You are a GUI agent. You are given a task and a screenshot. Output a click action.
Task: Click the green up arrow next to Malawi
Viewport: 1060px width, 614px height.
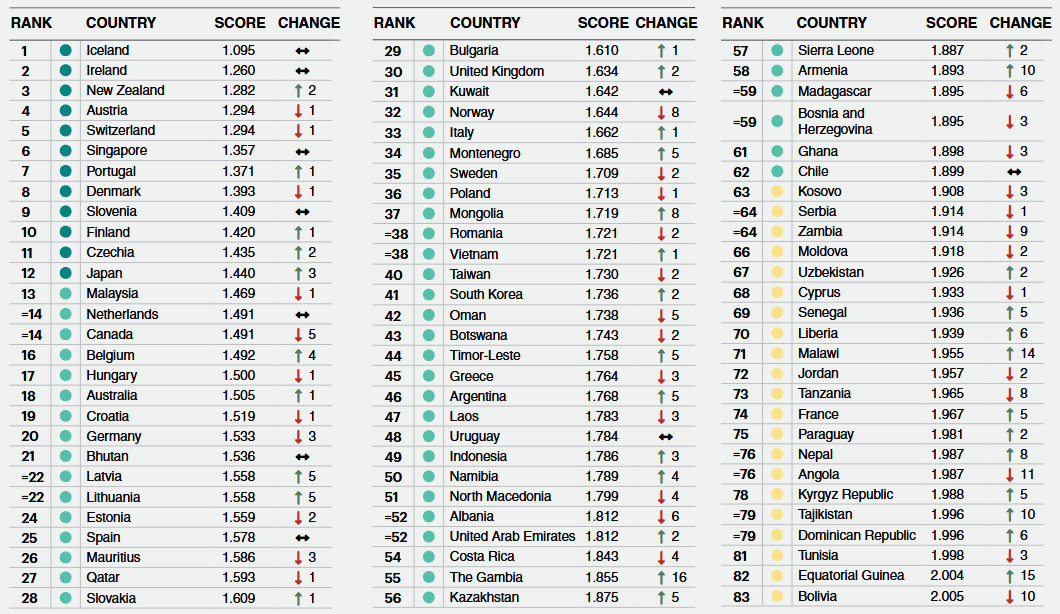point(1010,354)
